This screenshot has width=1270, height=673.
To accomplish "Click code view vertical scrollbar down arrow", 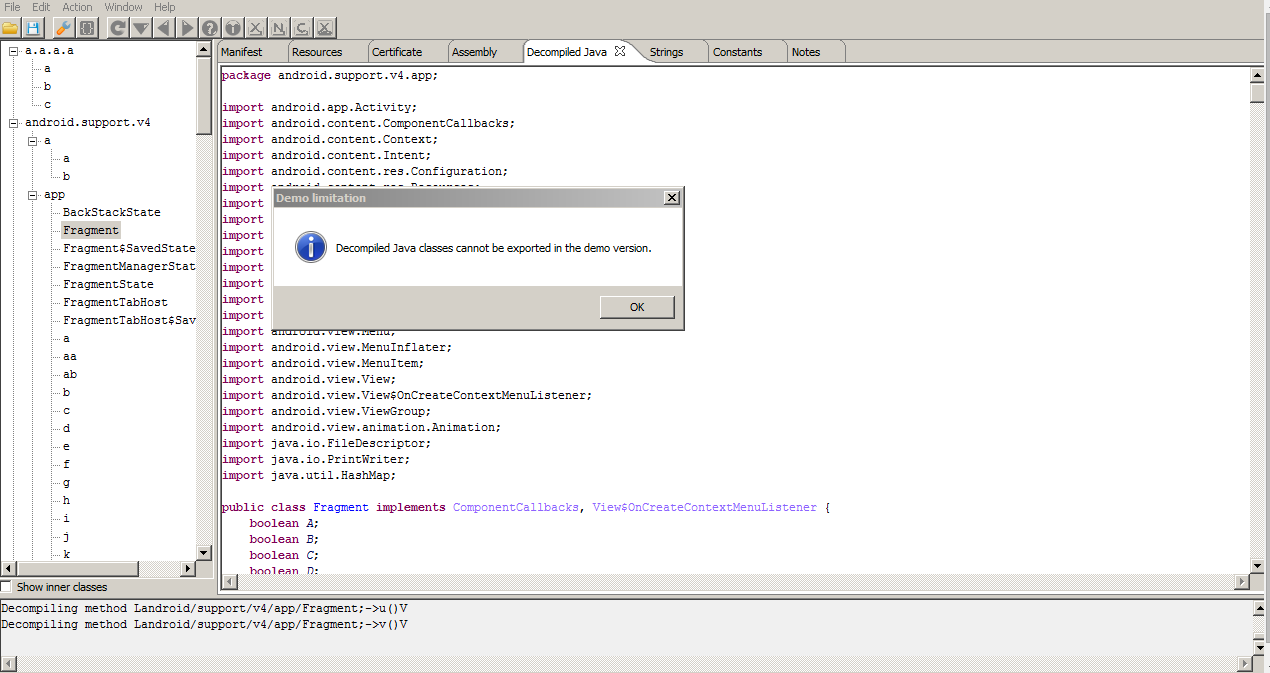I will [x=1258, y=566].
